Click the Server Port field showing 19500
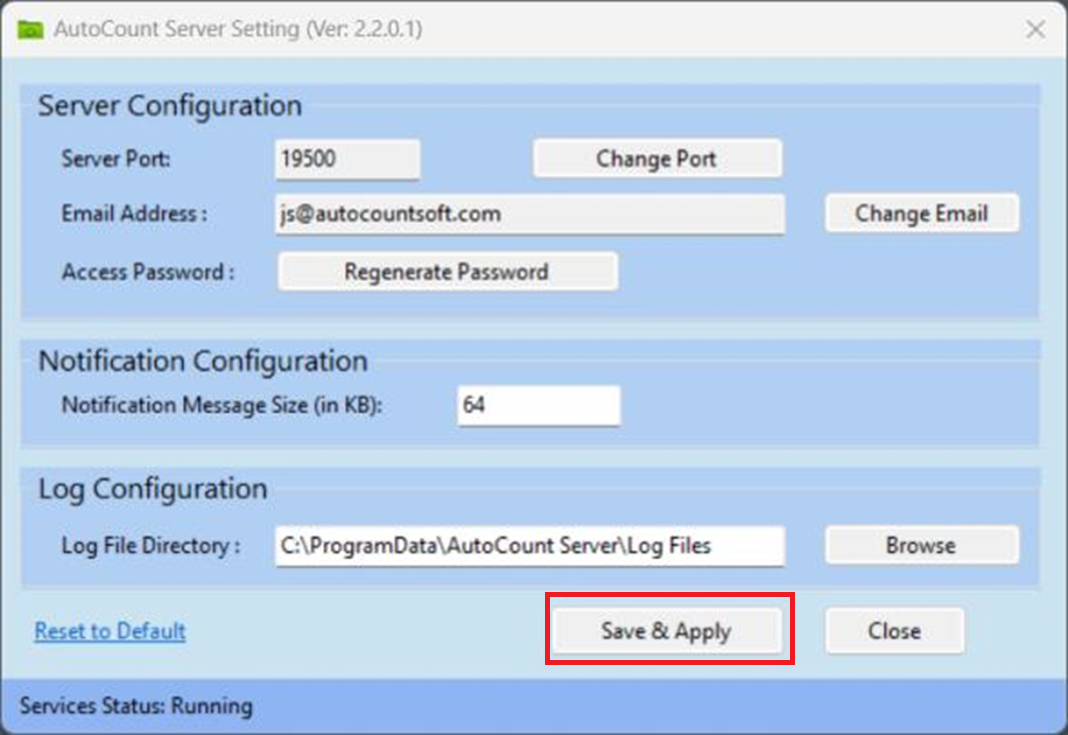This screenshot has height=735, width=1068. click(347, 159)
